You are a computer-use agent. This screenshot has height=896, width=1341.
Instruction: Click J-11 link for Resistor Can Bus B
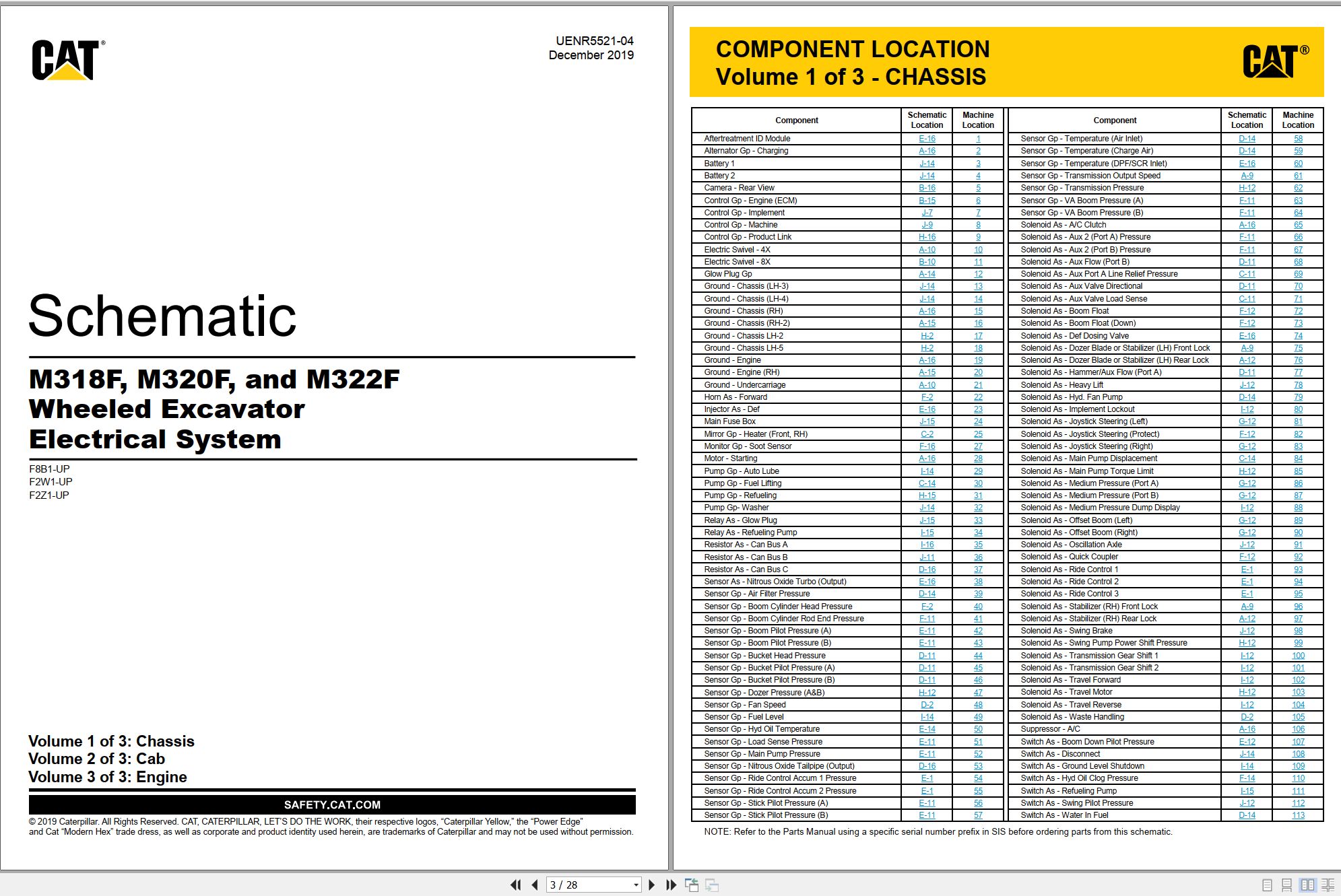[x=927, y=557]
